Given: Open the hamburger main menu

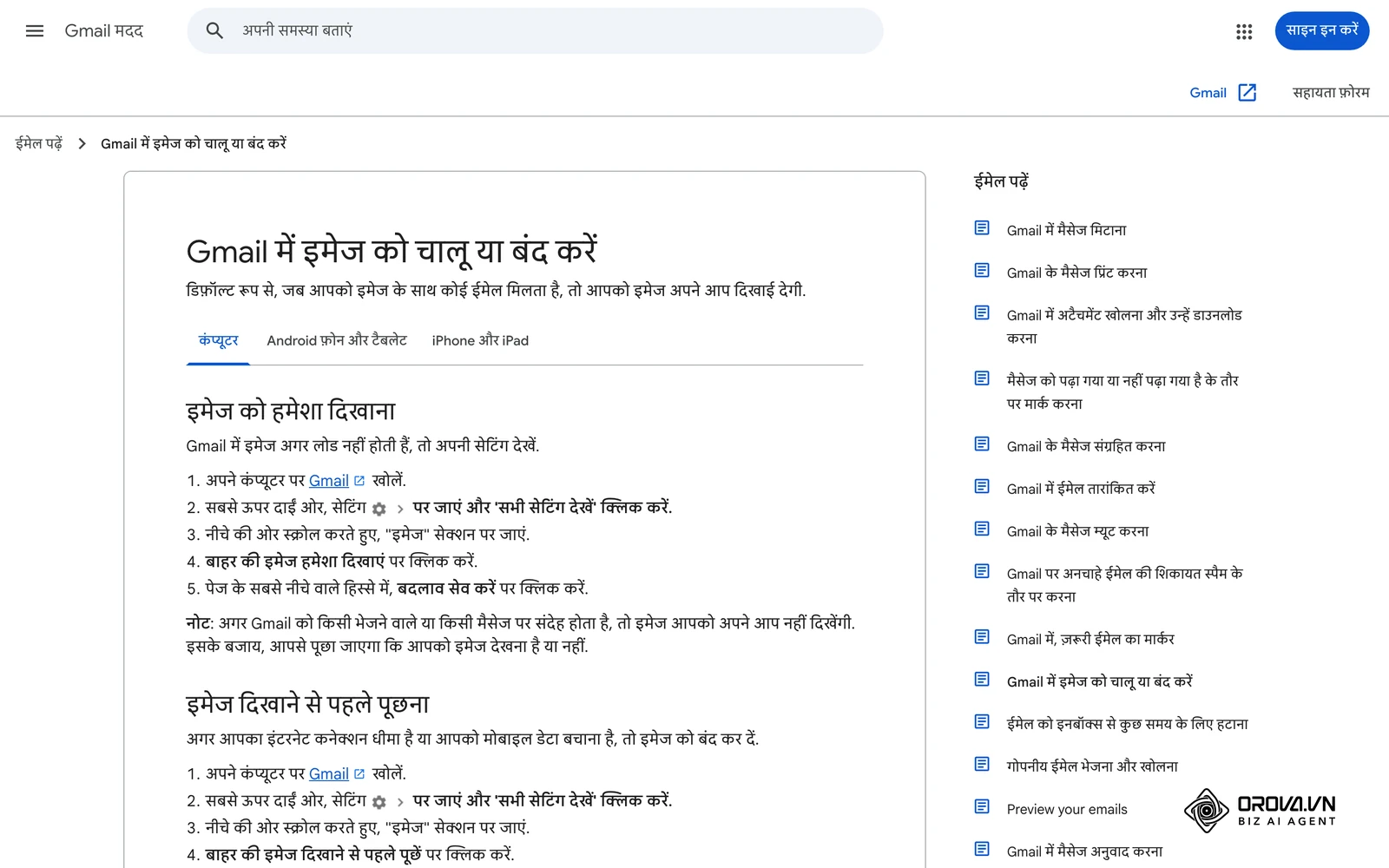Looking at the screenshot, I should click(35, 31).
